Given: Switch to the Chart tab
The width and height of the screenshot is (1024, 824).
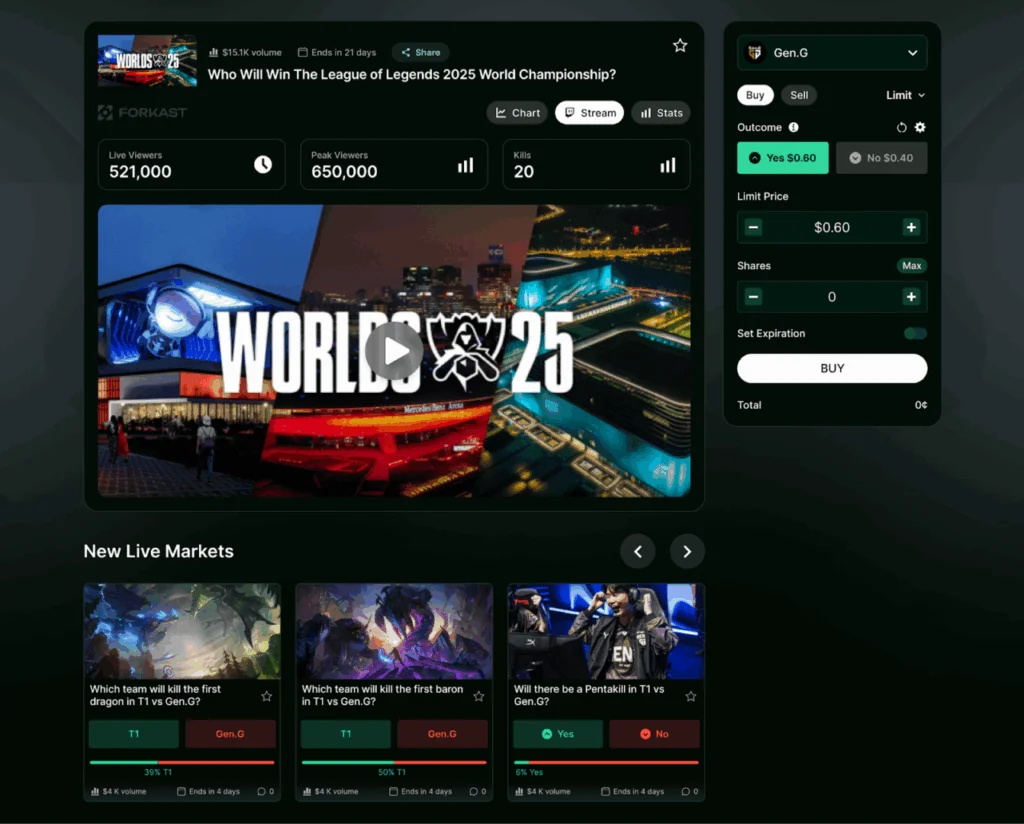Looking at the screenshot, I should [517, 113].
